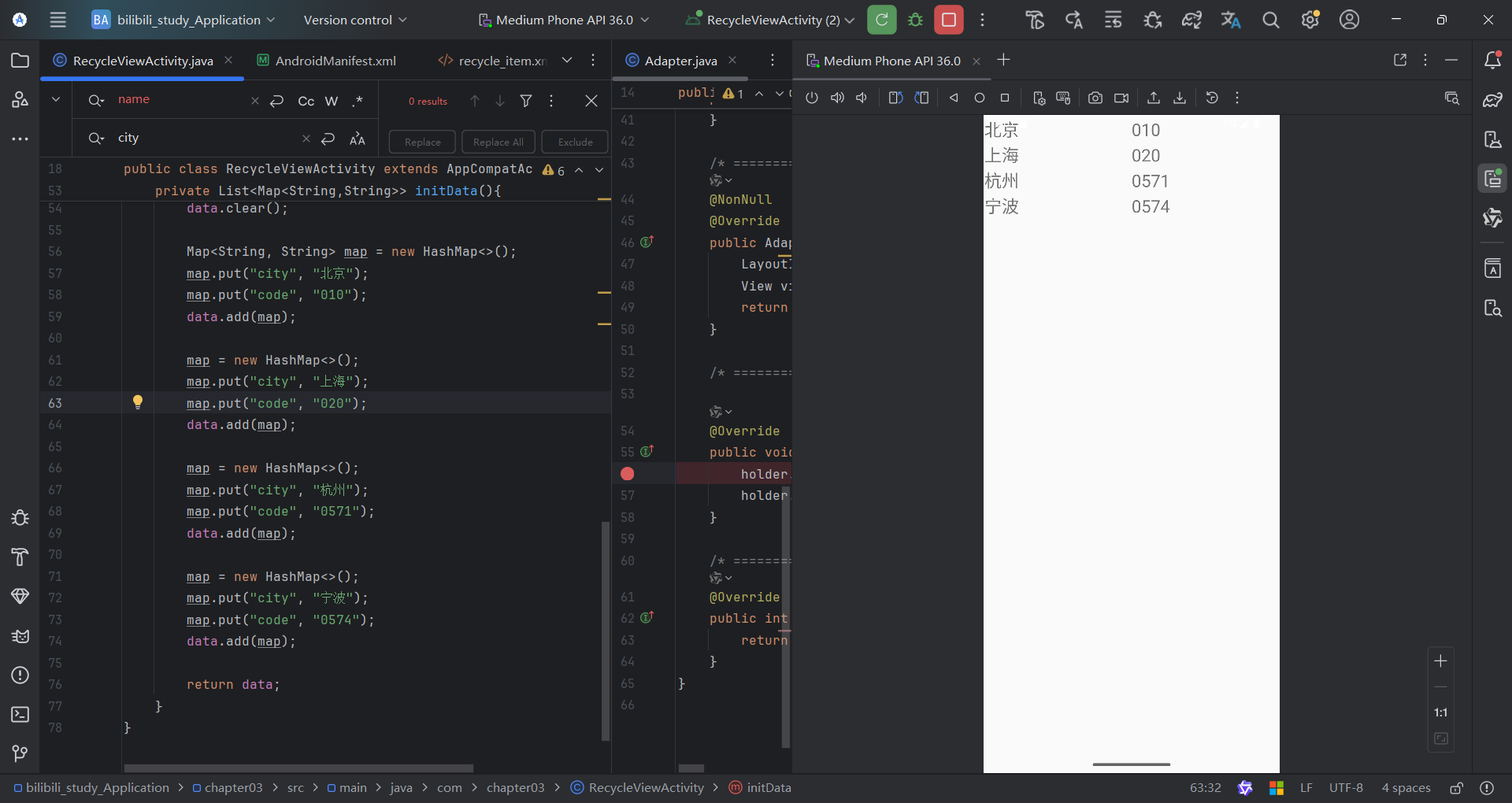Open the Terminal tool window
The height and width of the screenshot is (803, 1512).
pyautogui.click(x=20, y=714)
